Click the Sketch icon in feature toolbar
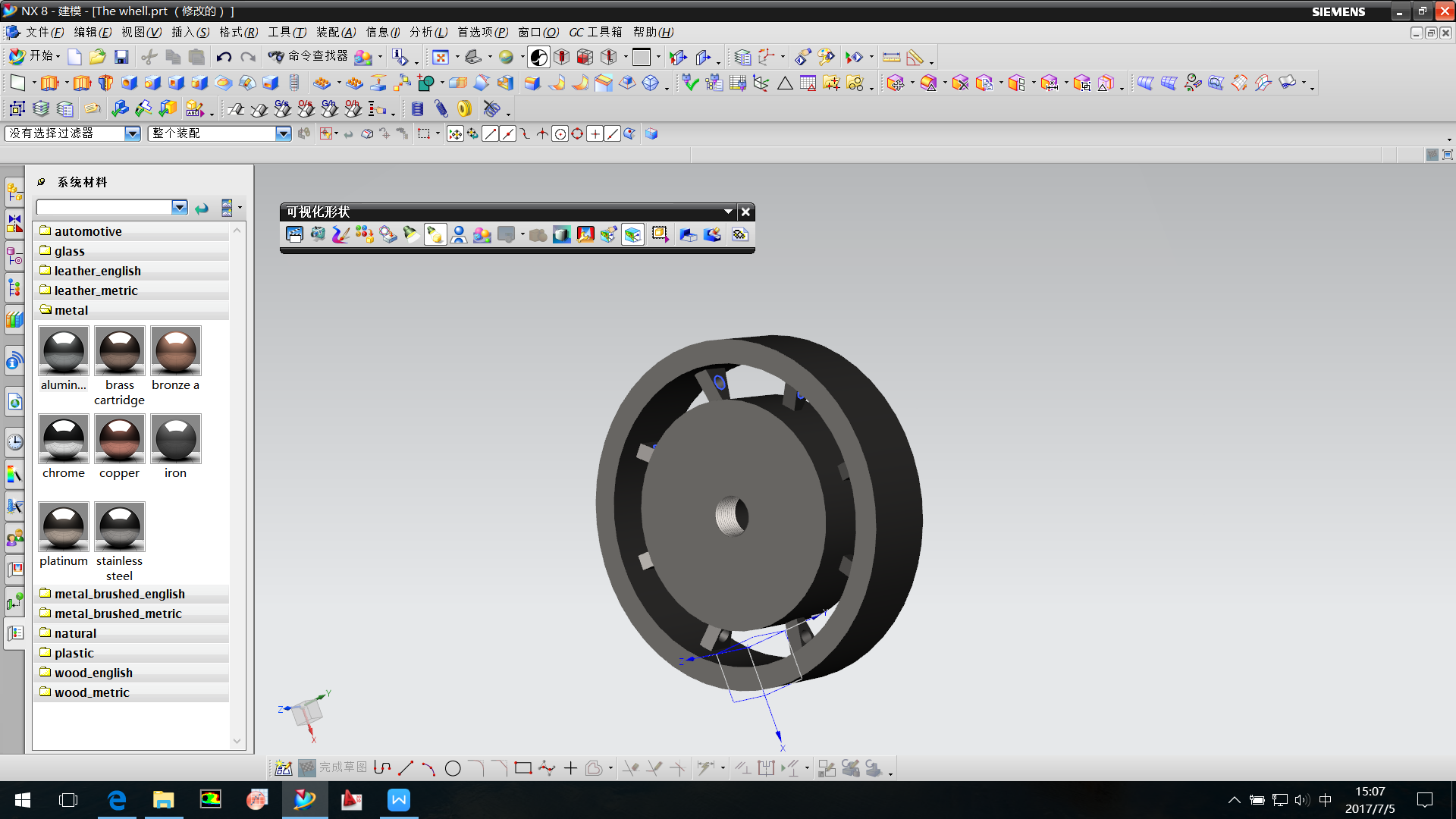The width and height of the screenshot is (1456, 819). coord(17,83)
